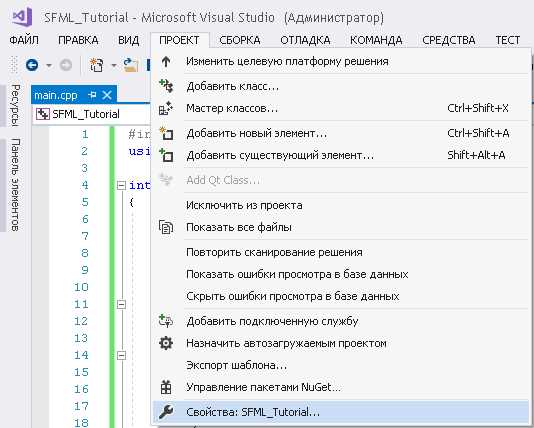The width and height of the screenshot is (534, 428).
Task: Click the disabled Add Qt Class... entry
Action: coord(341,180)
